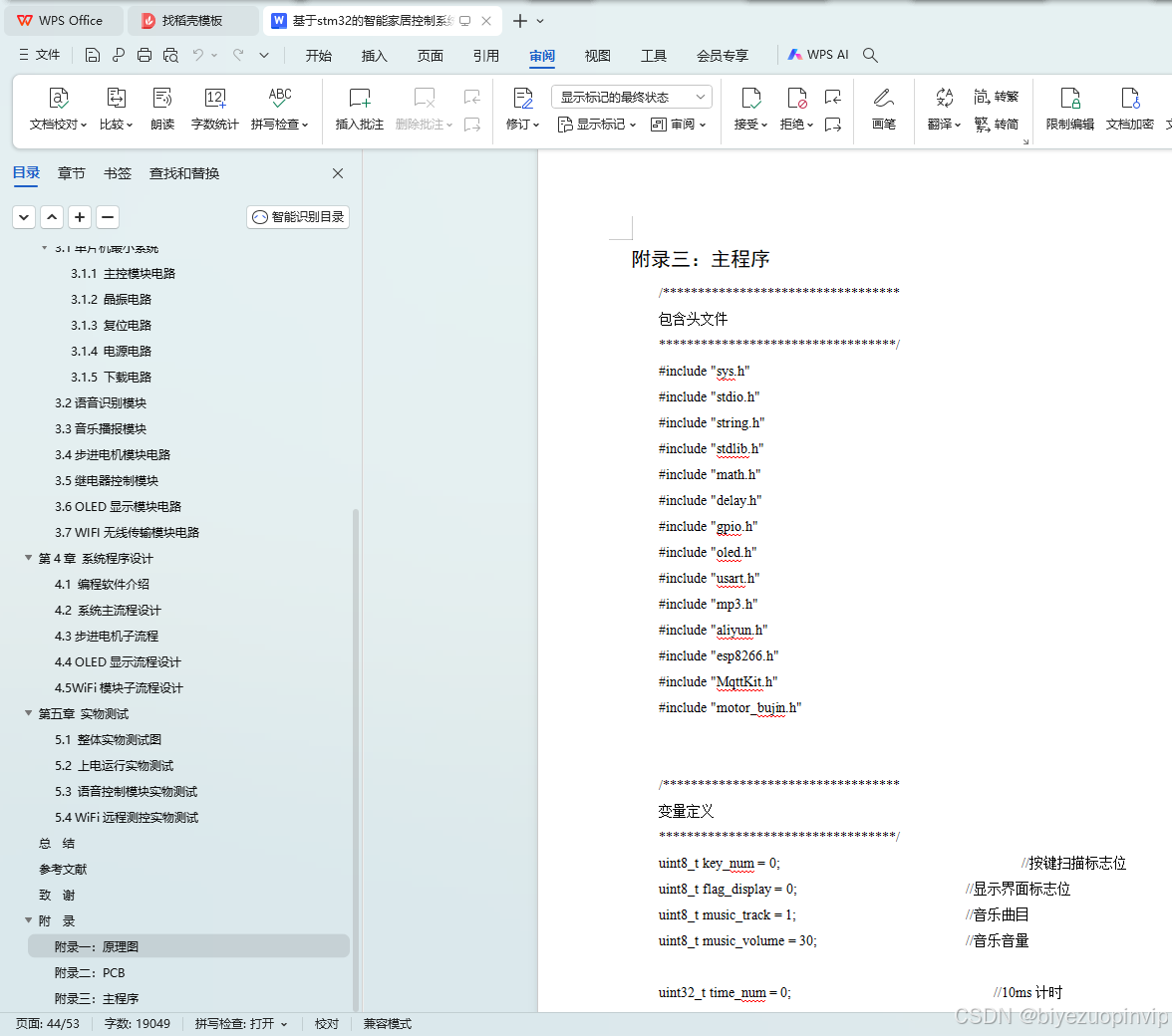Open new tab options arrow
Screen dimensions: 1172x1036
coord(540,21)
